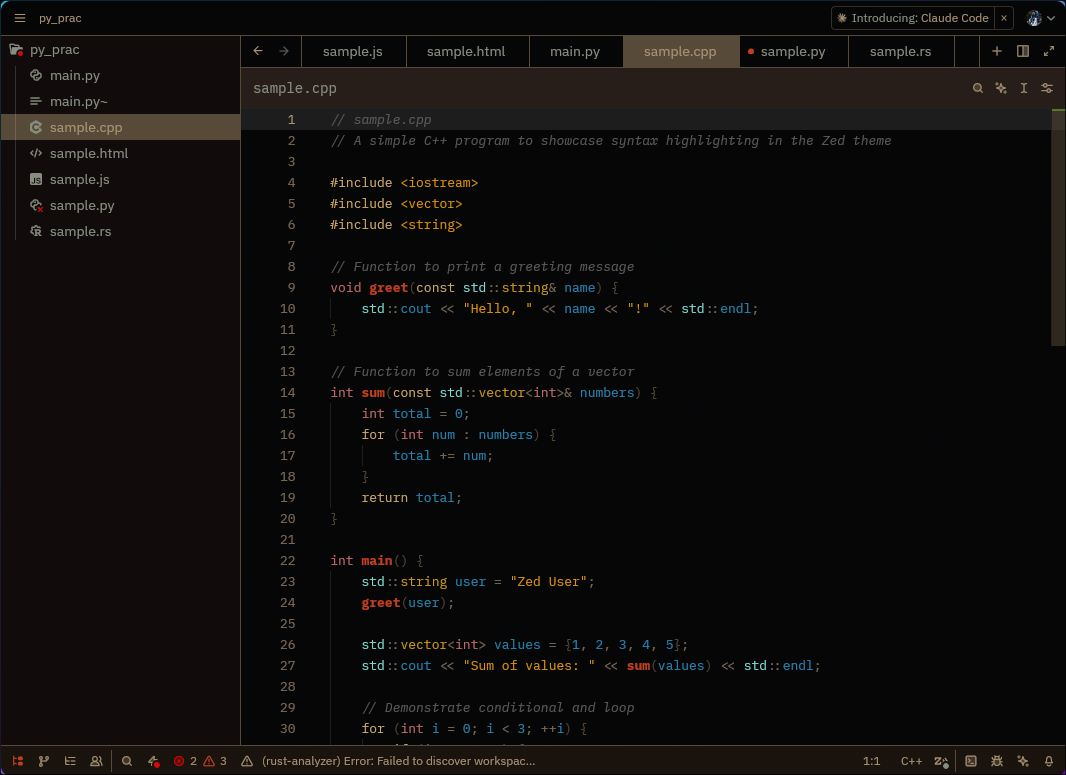Open diagnostics showing 2 errors
The width and height of the screenshot is (1066, 775).
(185, 761)
